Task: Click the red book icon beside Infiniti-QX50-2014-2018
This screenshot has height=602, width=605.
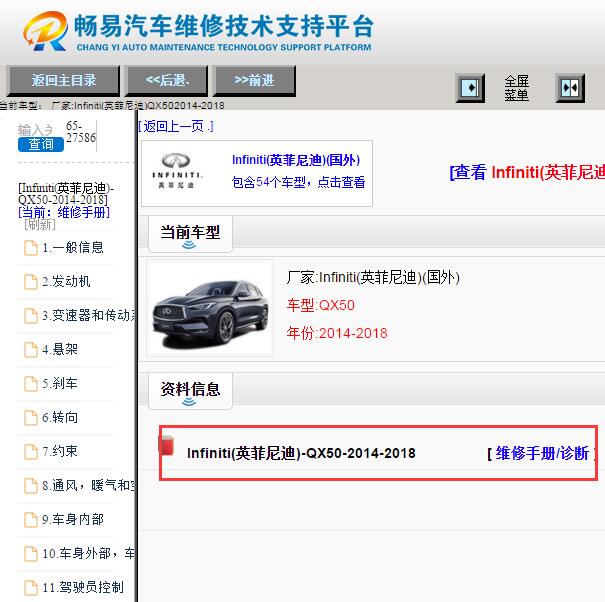Action: (167, 445)
